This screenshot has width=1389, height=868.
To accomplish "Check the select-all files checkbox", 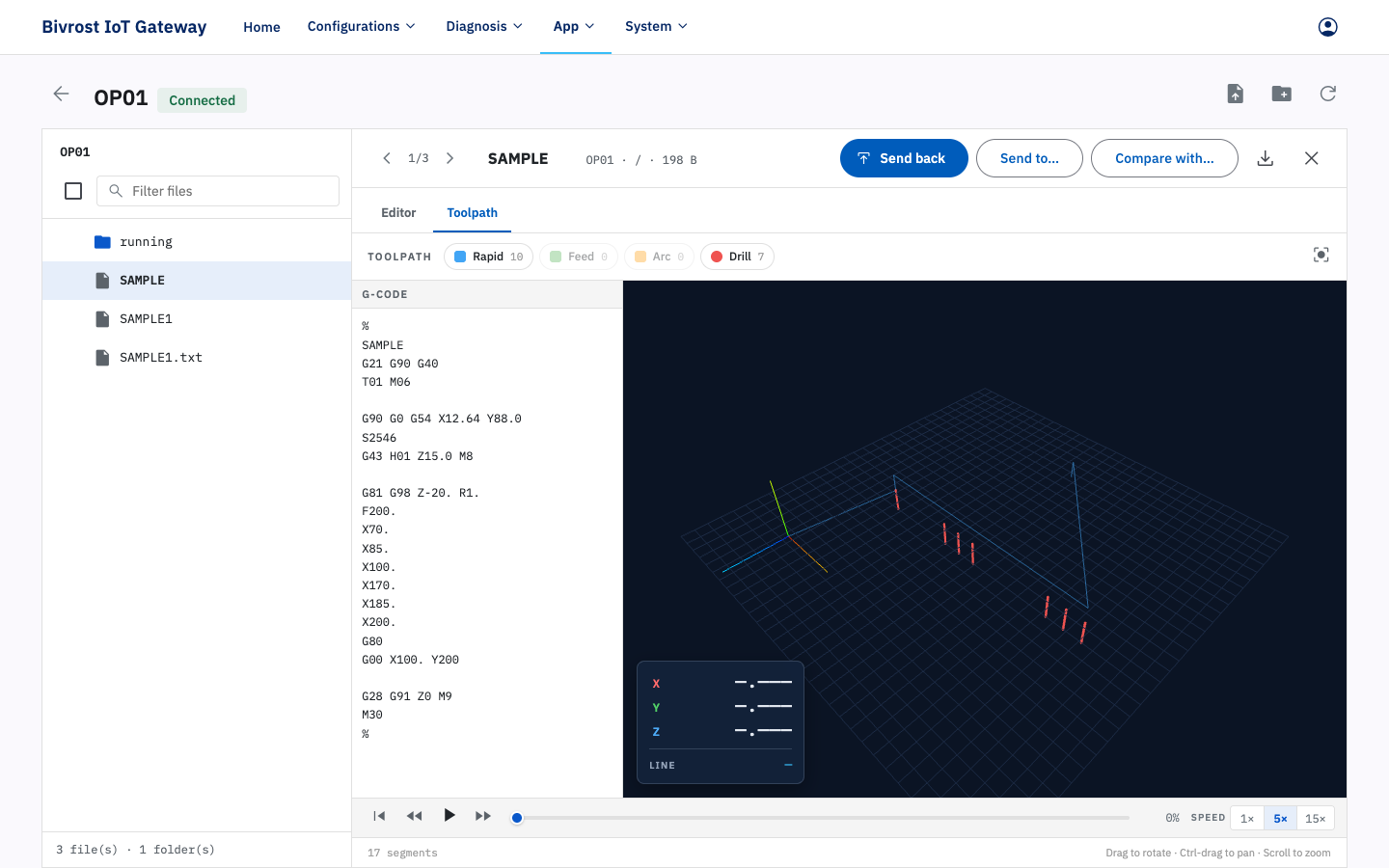I will click(73, 191).
